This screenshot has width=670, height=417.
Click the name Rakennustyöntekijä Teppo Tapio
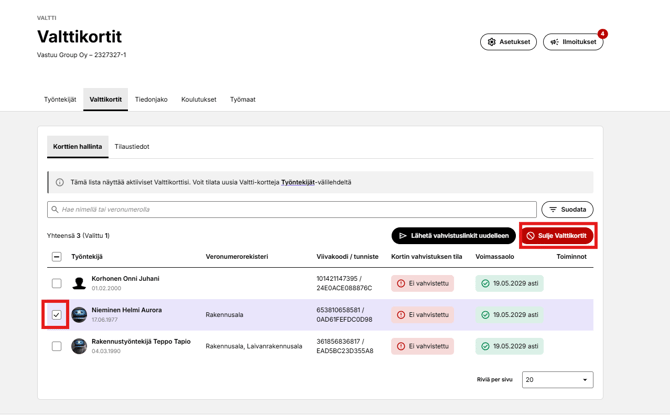141,342
